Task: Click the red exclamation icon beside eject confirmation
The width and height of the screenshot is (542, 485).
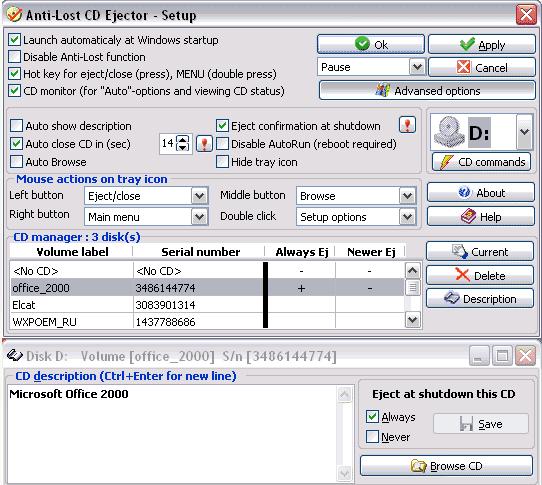Action: pyautogui.click(x=407, y=125)
